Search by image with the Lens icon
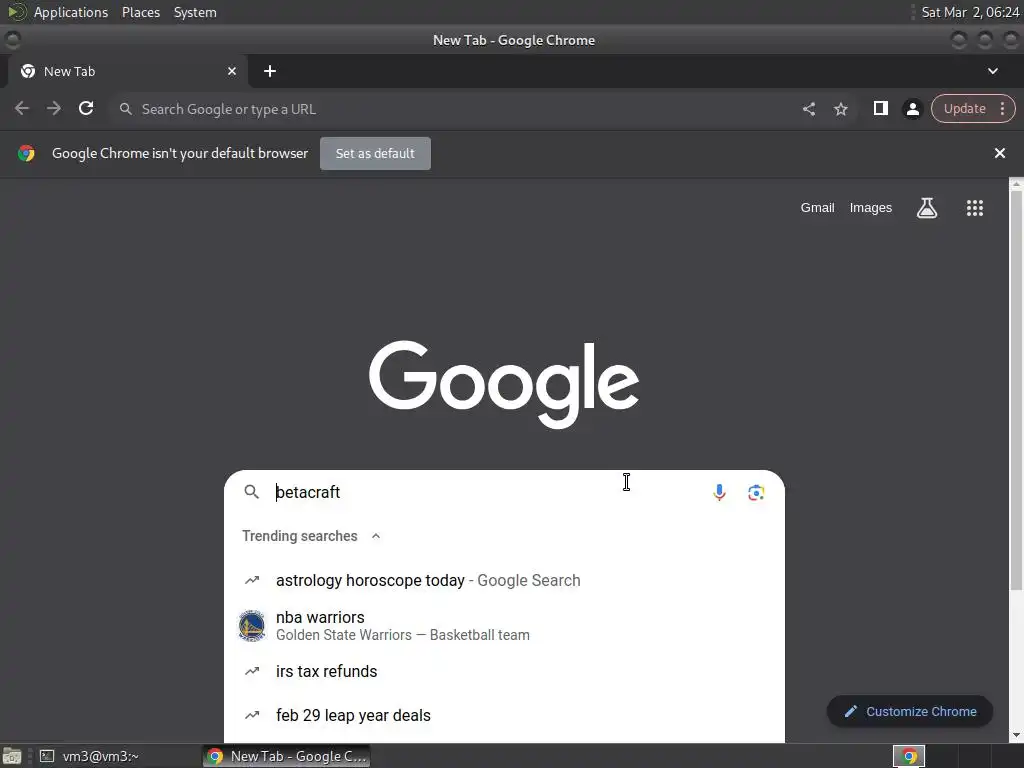The width and height of the screenshot is (1024, 768). coord(756,492)
